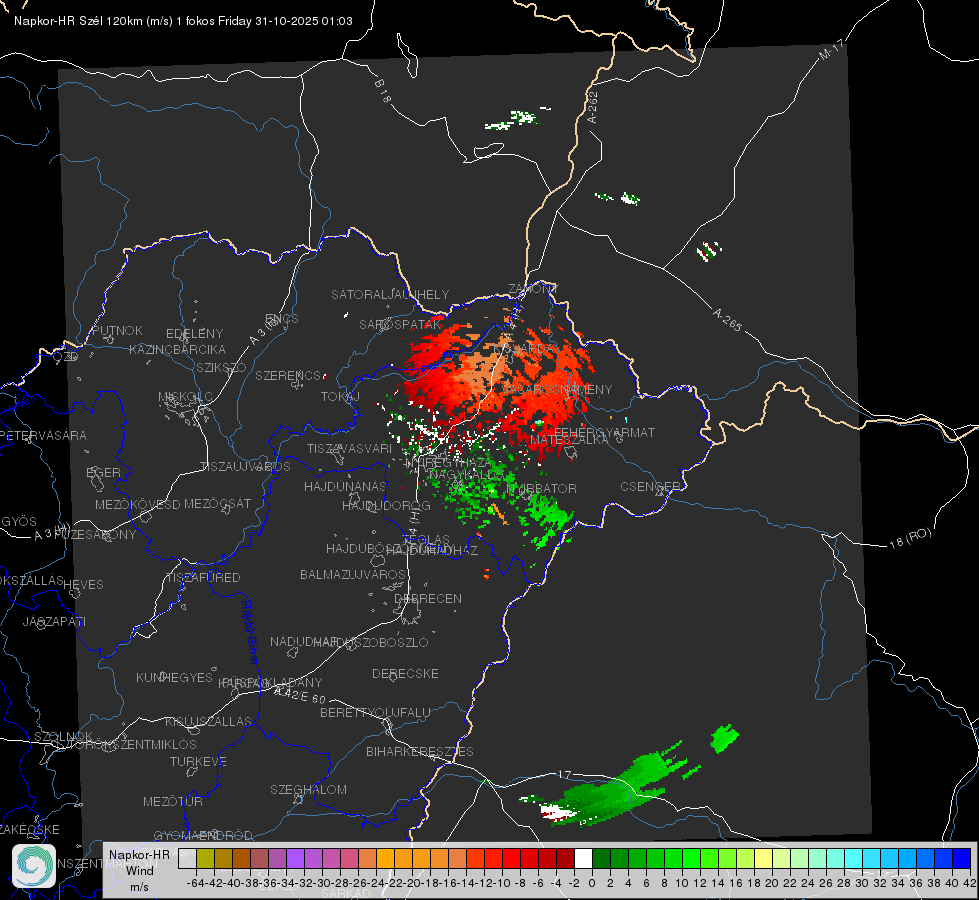Select the DEBRECEN city label
Viewport: 979px width, 900px height.
pyautogui.click(x=428, y=598)
